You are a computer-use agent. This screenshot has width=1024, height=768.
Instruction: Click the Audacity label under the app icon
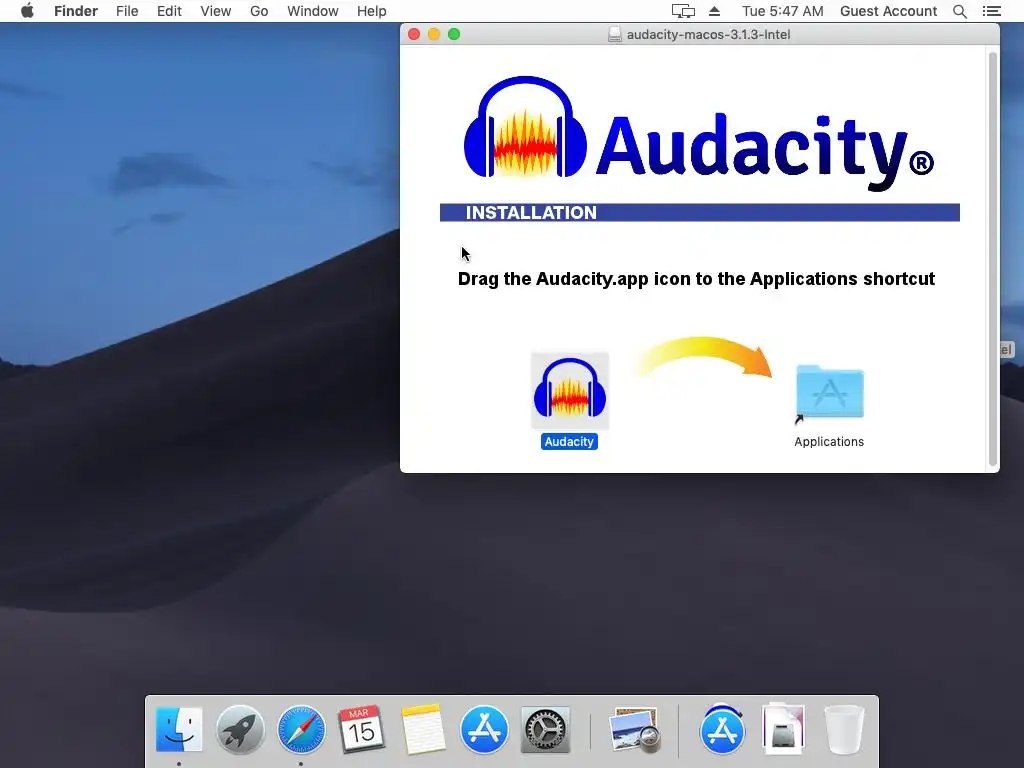point(569,441)
